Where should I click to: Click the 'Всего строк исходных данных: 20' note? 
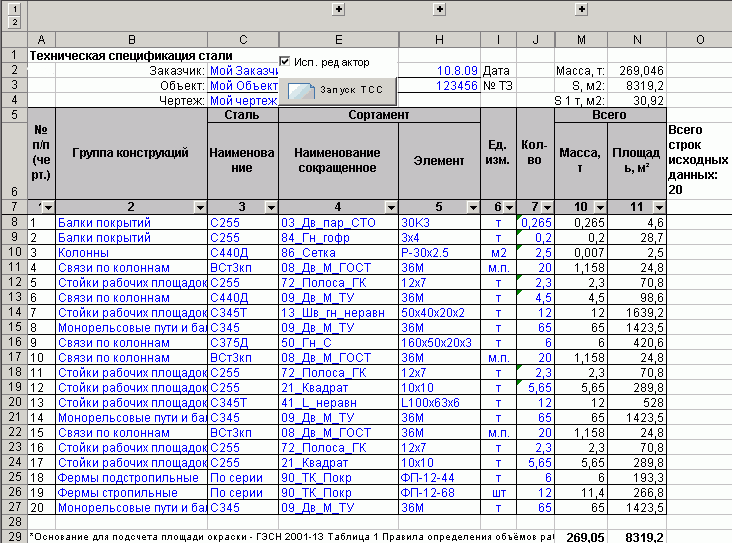[x=698, y=160]
